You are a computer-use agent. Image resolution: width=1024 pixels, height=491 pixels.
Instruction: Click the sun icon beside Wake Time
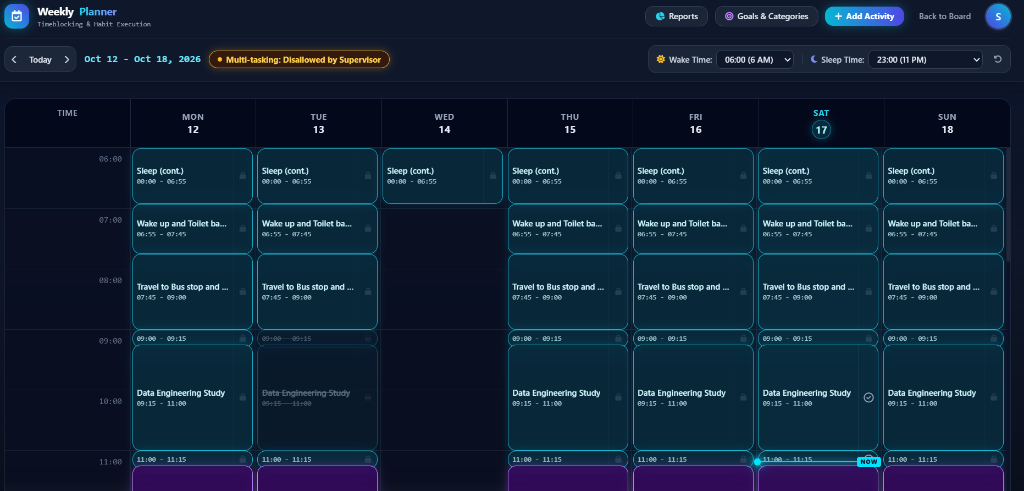pos(660,59)
